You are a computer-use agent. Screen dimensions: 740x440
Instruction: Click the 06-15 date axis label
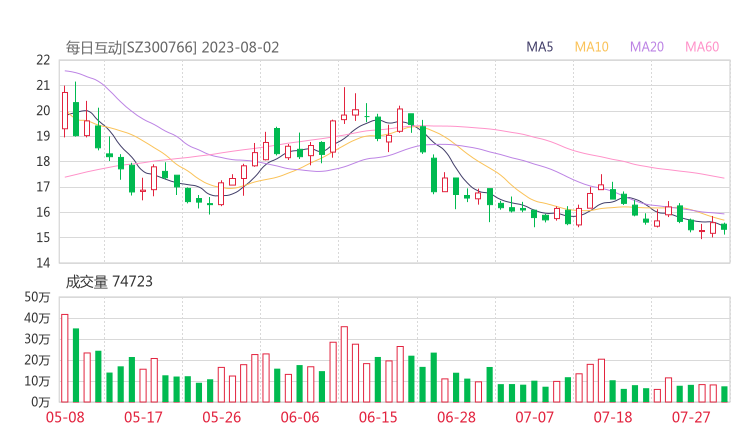[x=378, y=417]
